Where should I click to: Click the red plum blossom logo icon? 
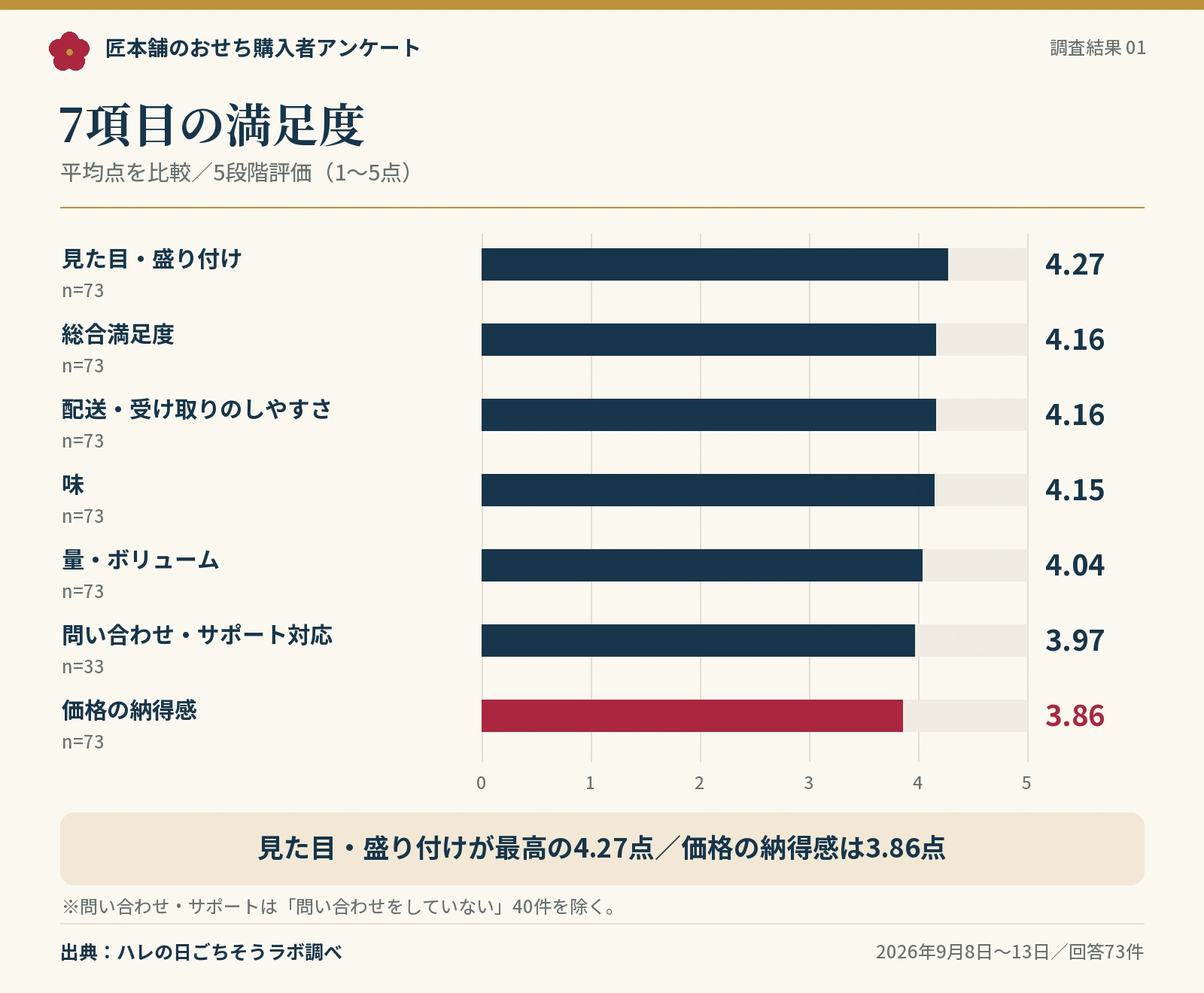(x=69, y=51)
